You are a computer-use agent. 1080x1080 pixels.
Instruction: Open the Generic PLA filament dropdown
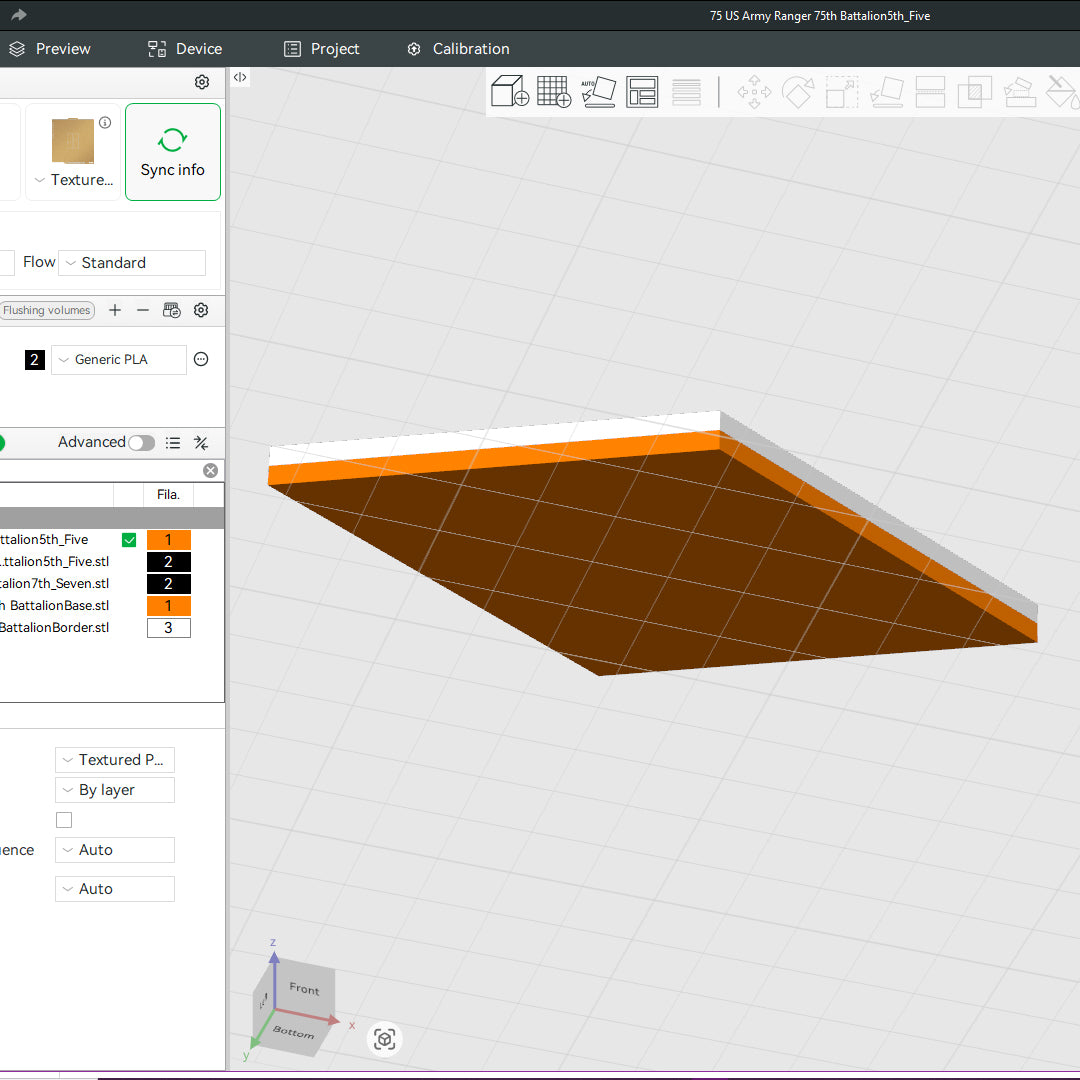coord(119,360)
